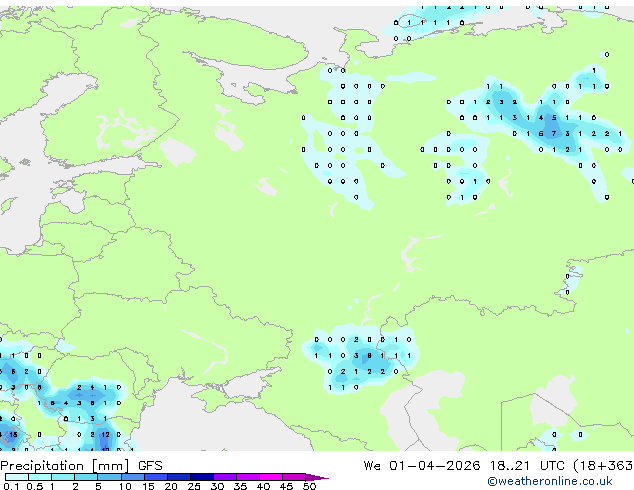Click the '50' legend scale label
634x490 pixels.
point(309,486)
